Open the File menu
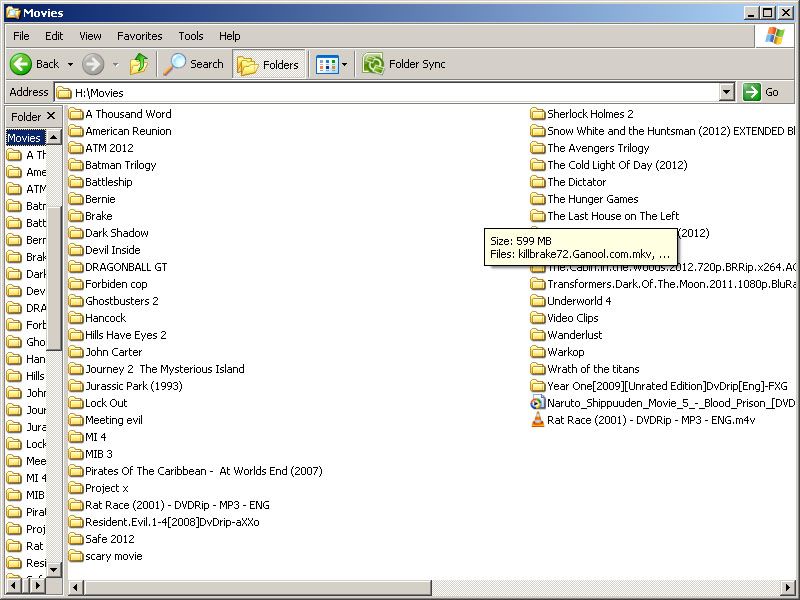The image size is (800, 600). click(21, 36)
